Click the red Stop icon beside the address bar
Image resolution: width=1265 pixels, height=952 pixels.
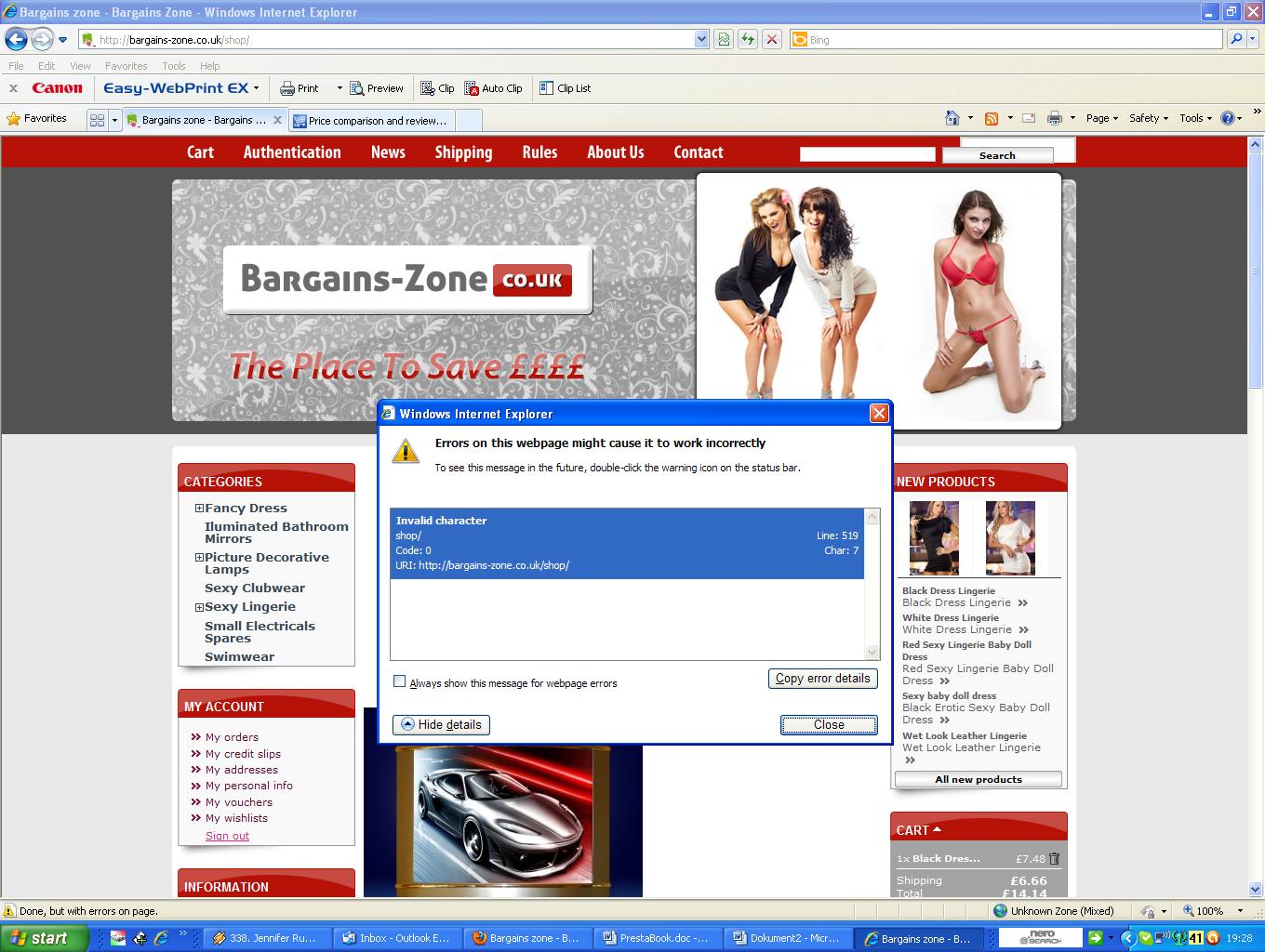point(771,39)
